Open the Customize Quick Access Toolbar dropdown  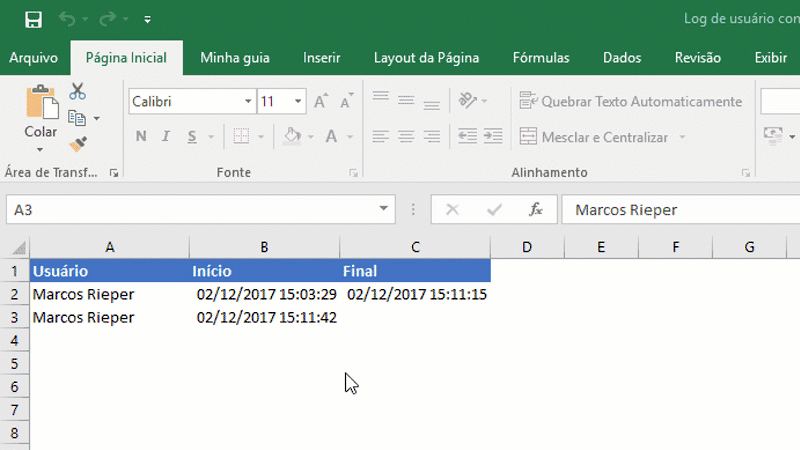[147, 19]
